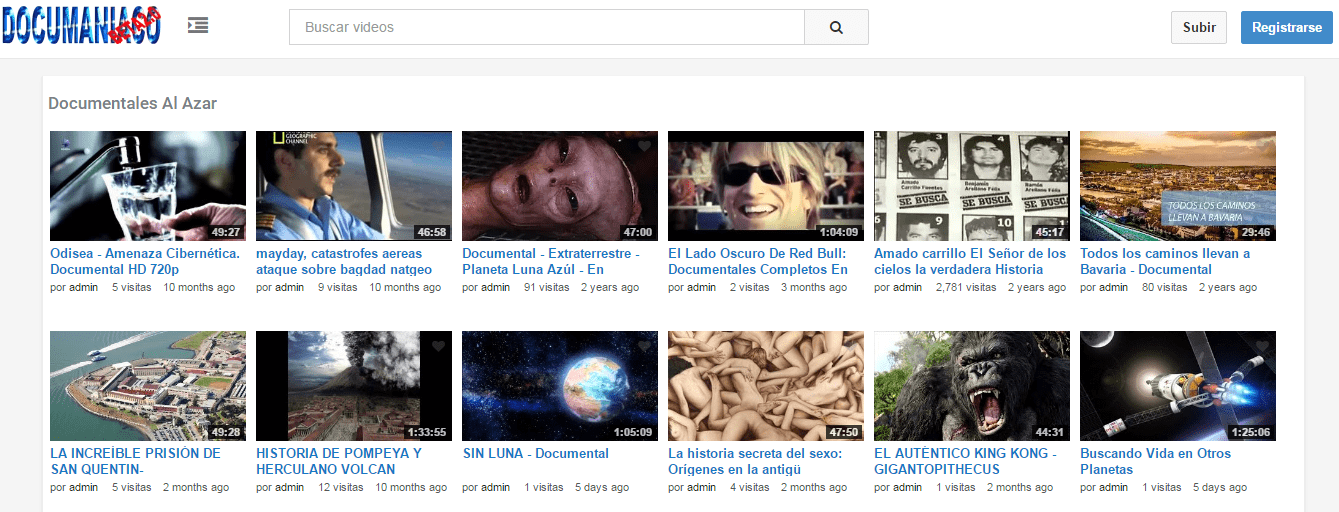Click admin author under King Kong video
Viewport: 1339px width, 512px height.
907,487
